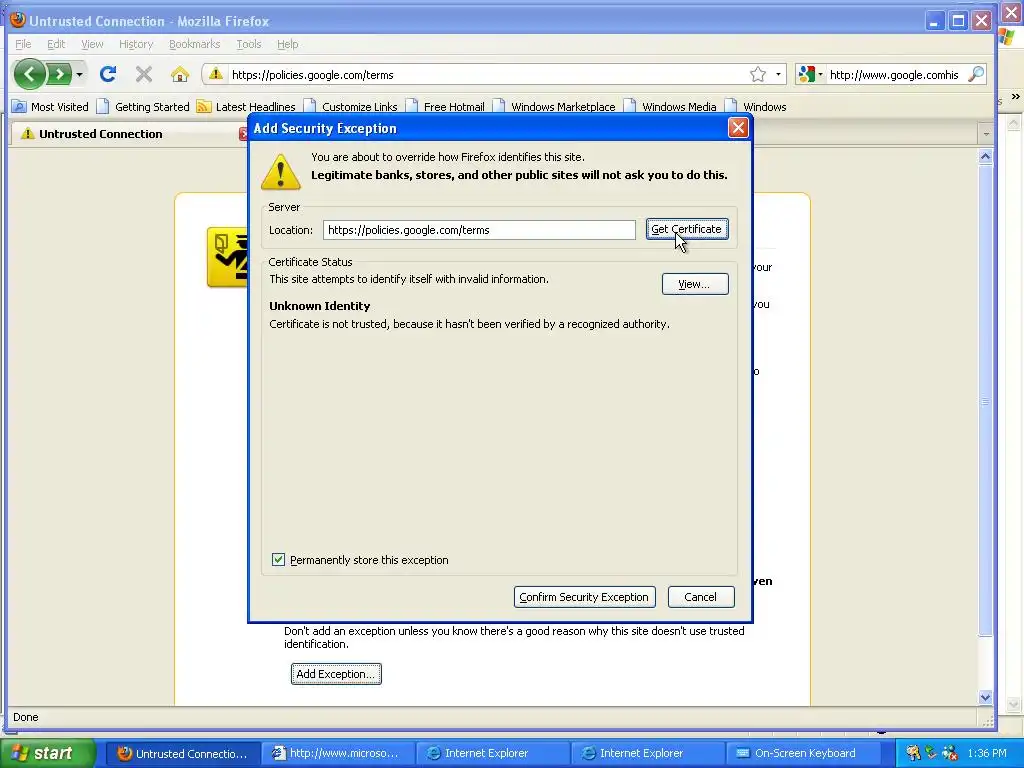Open the Customize Links bookmark

click(x=351, y=106)
